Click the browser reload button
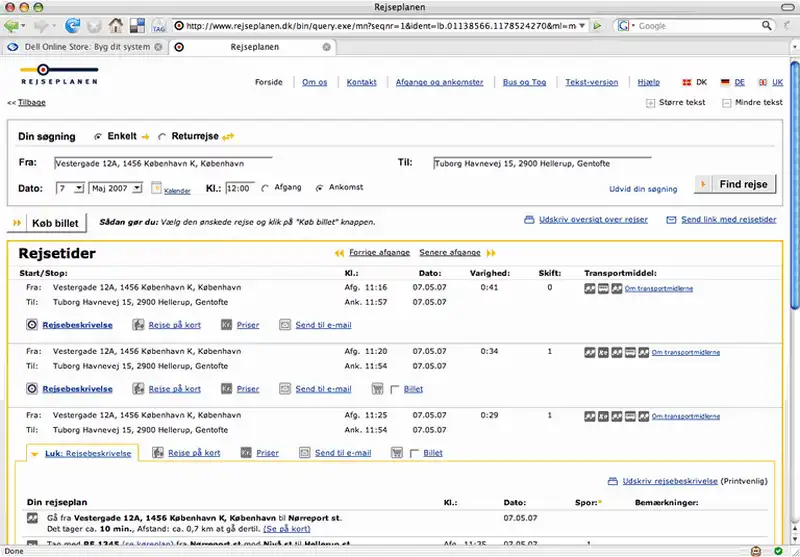This screenshot has width=800, height=557. [x=73, y=25]
